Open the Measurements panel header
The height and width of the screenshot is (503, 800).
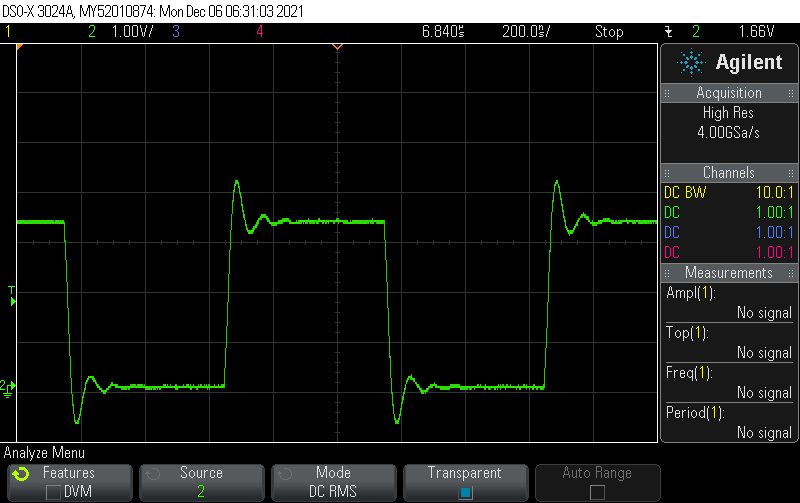tap(729, 272)
